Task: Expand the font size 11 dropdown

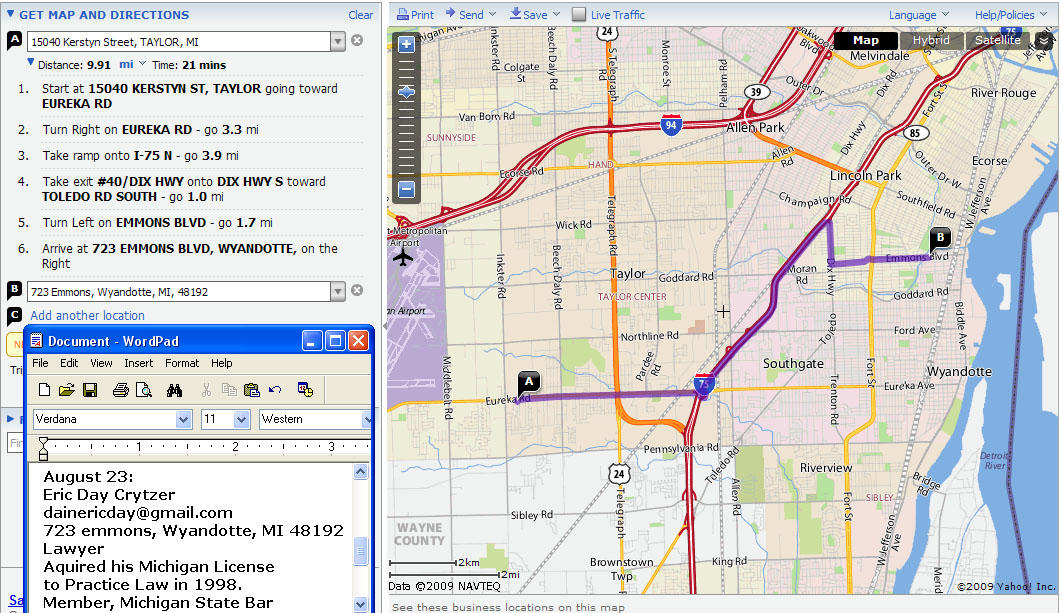Action: (241, 420)
